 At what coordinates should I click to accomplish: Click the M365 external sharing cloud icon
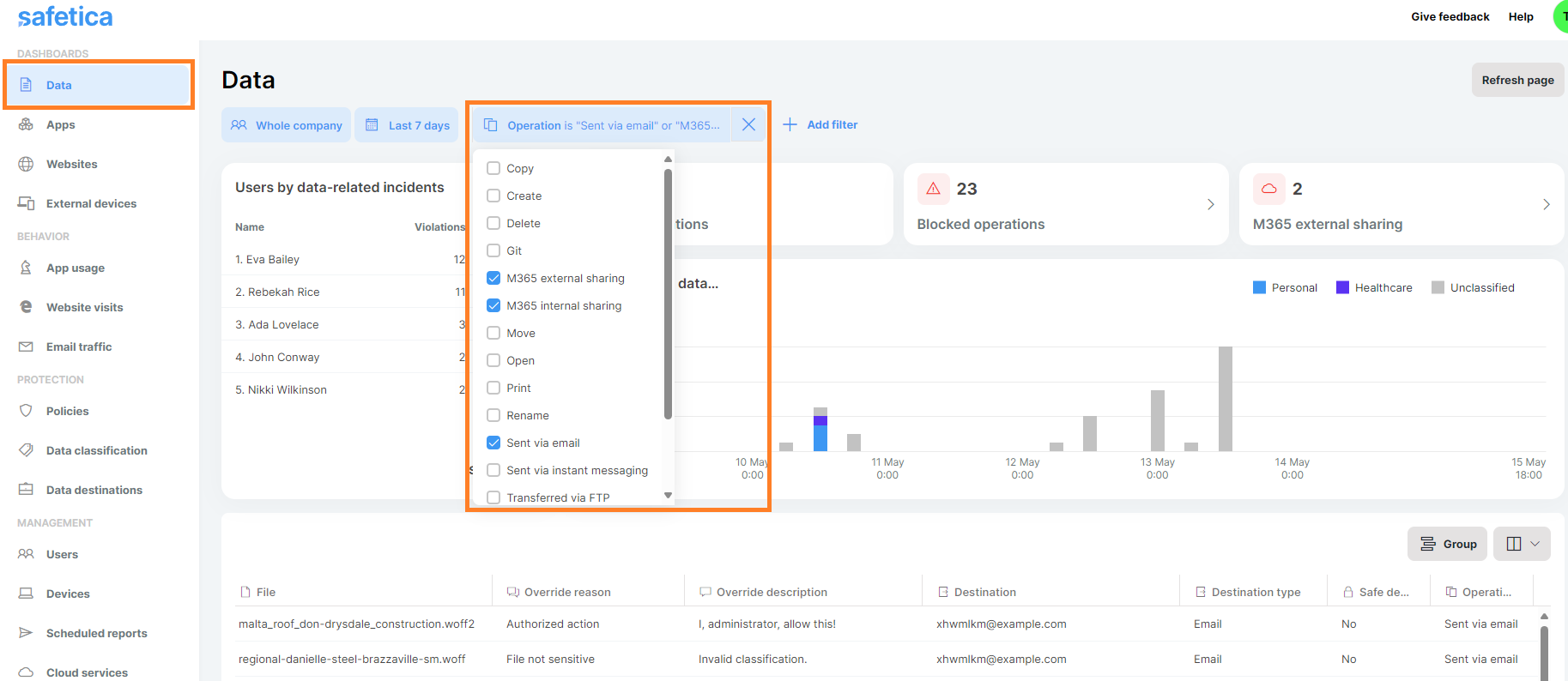point(1268,189)
